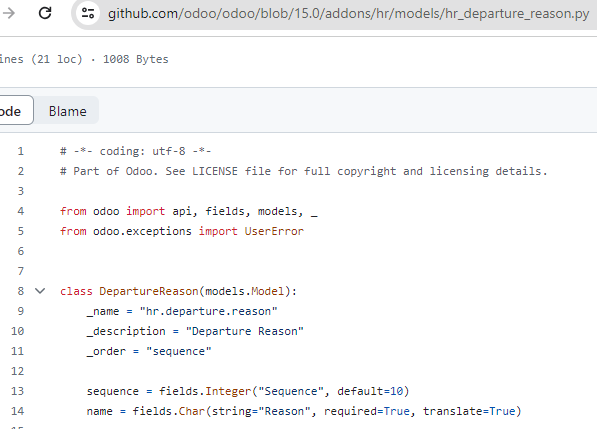Click the Integer field type on line 13
597x429 pixels.
[228, 391]
